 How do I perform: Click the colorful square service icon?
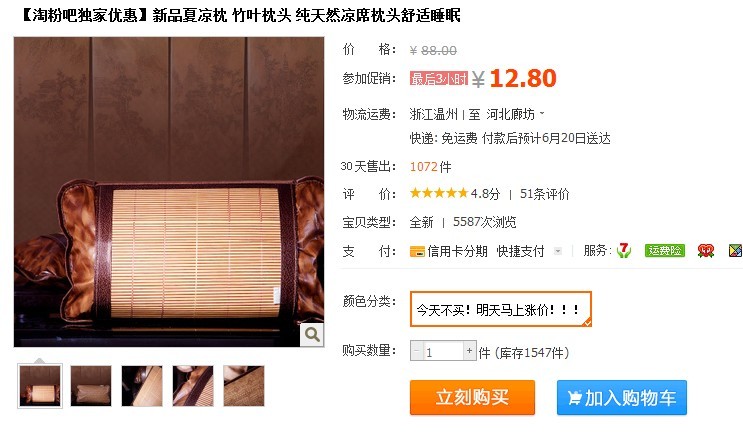coord(735,251)
